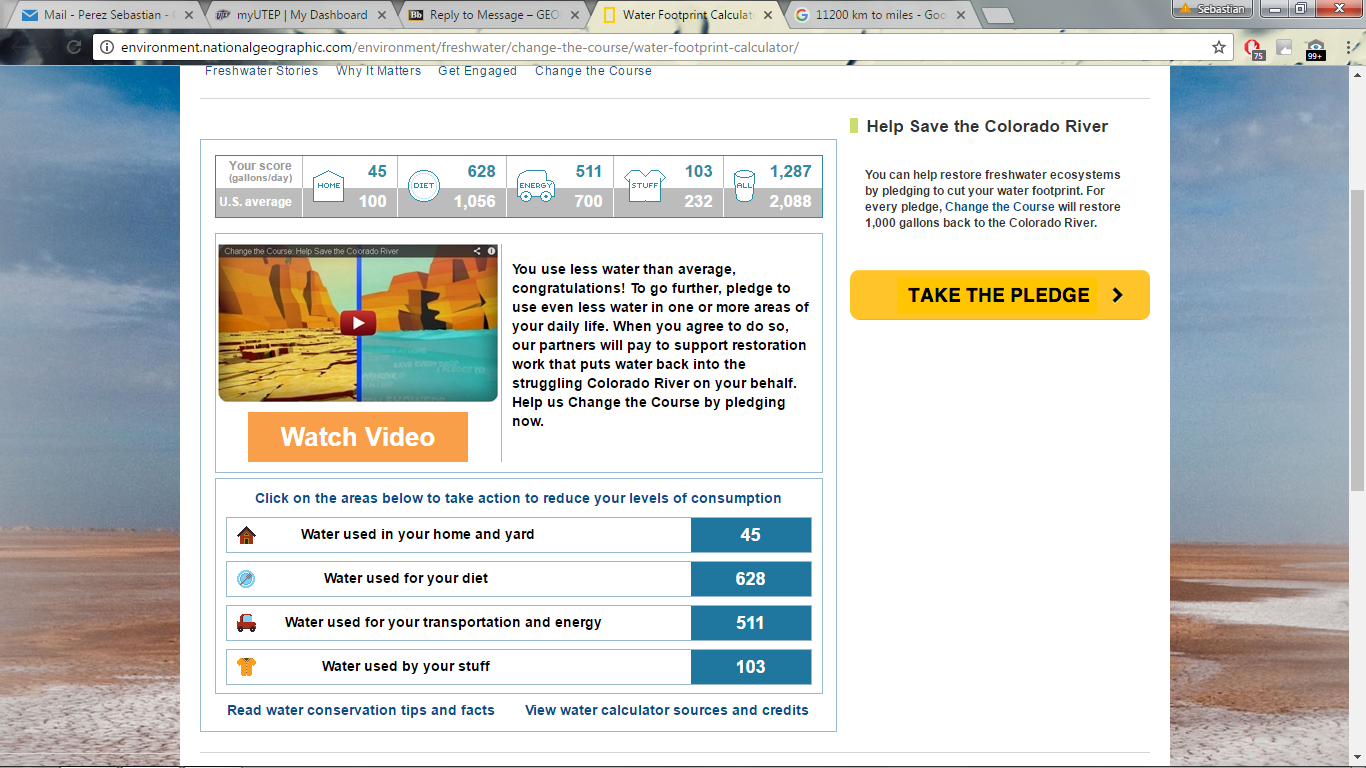Click the Stuff t-shirt score icon
Screen dimensions: 1366x768
[644, 186]
